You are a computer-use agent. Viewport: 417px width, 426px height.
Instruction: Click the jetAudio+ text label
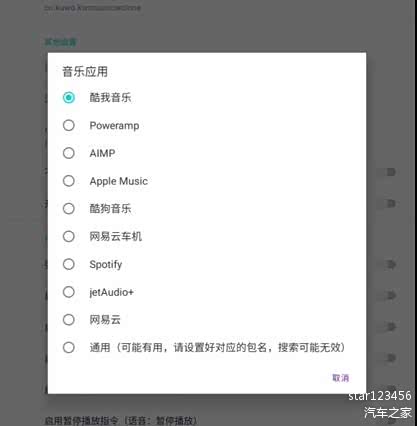tap(111, 292)
